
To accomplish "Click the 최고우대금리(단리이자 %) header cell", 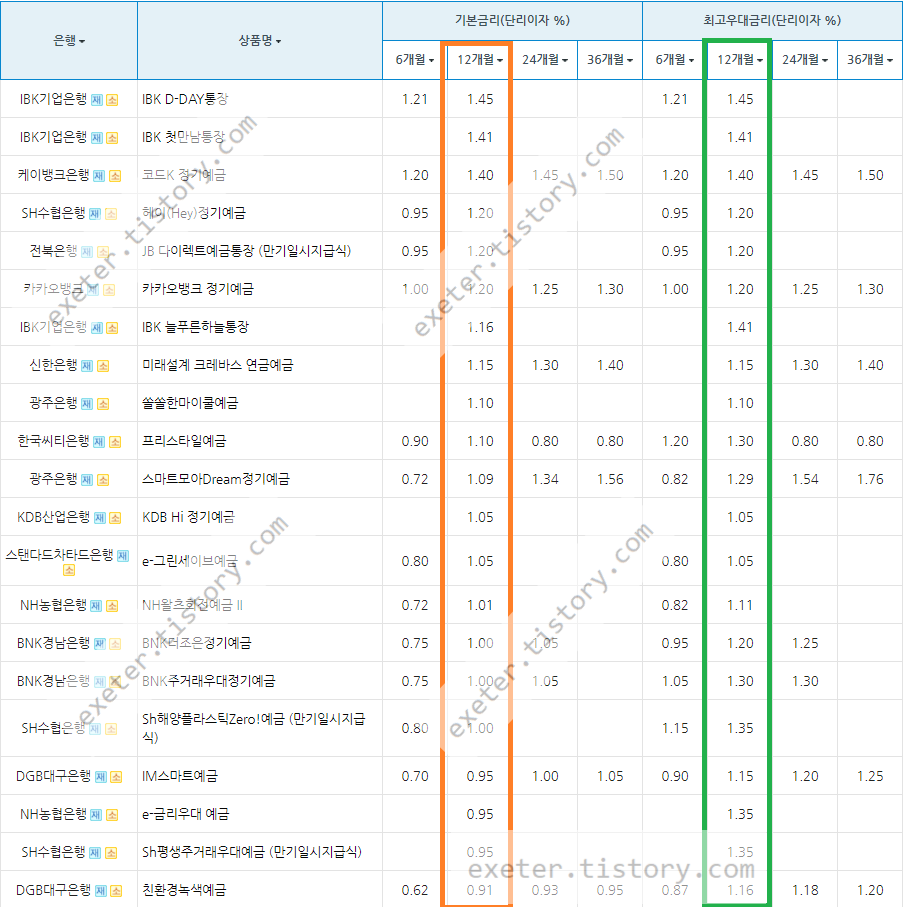I will click(x=772, y=21).
